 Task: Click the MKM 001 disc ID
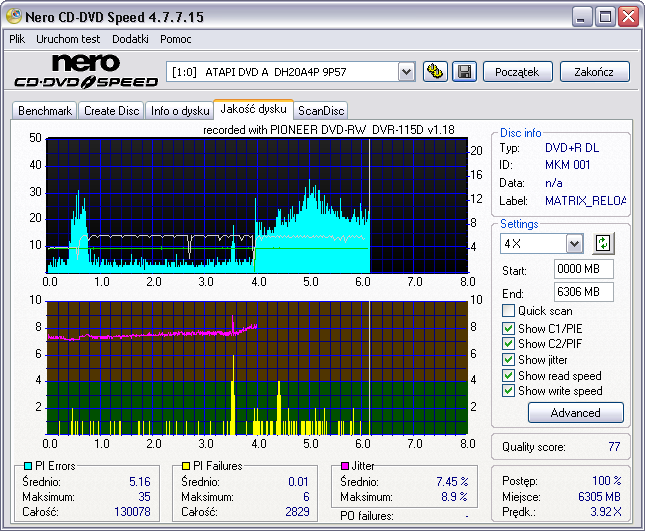[567, 165]
